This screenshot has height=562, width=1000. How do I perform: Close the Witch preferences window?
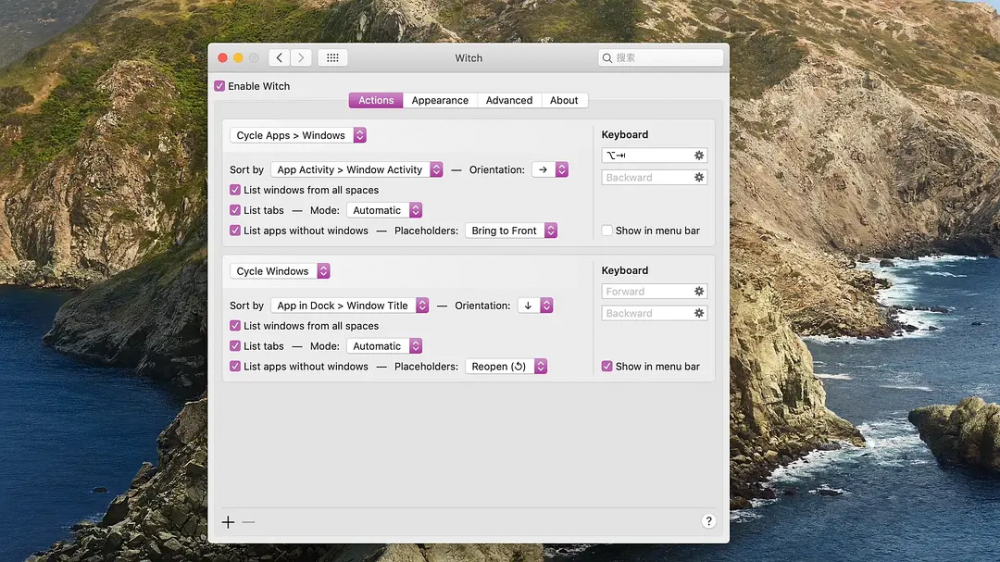[x=223, y=58]
